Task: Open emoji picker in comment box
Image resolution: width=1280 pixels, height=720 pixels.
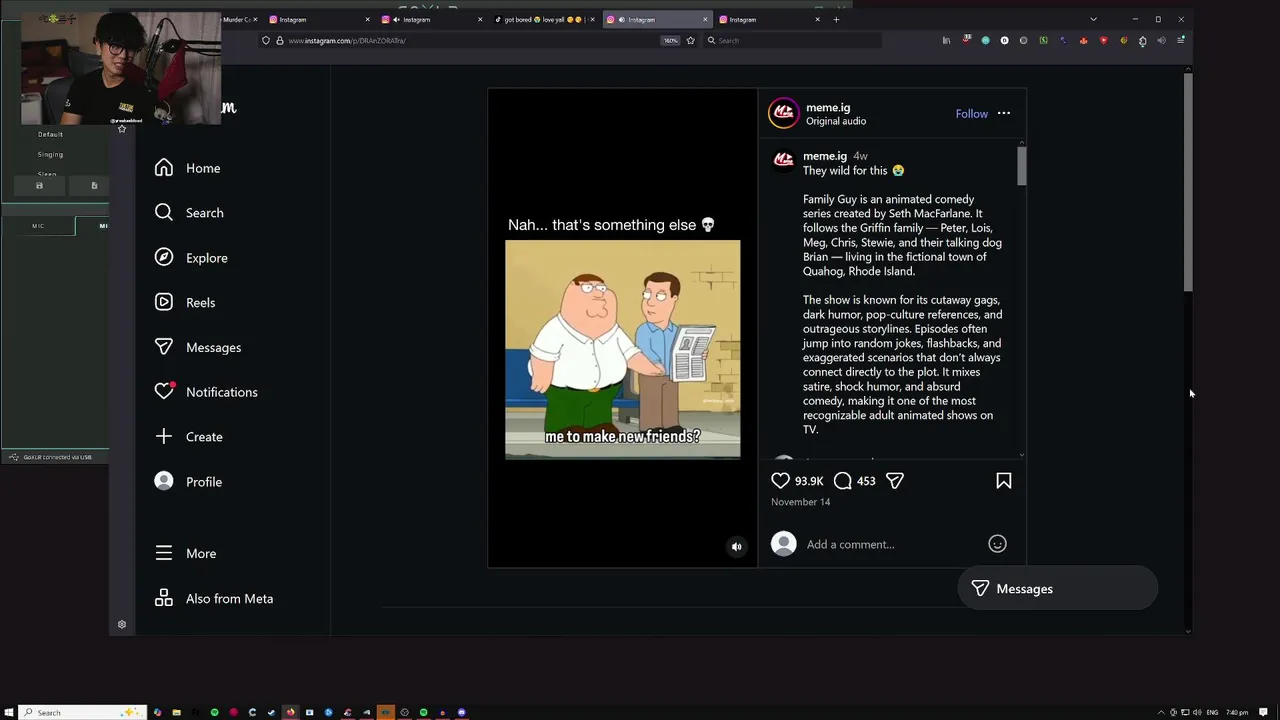Action: tap(997, 544)
